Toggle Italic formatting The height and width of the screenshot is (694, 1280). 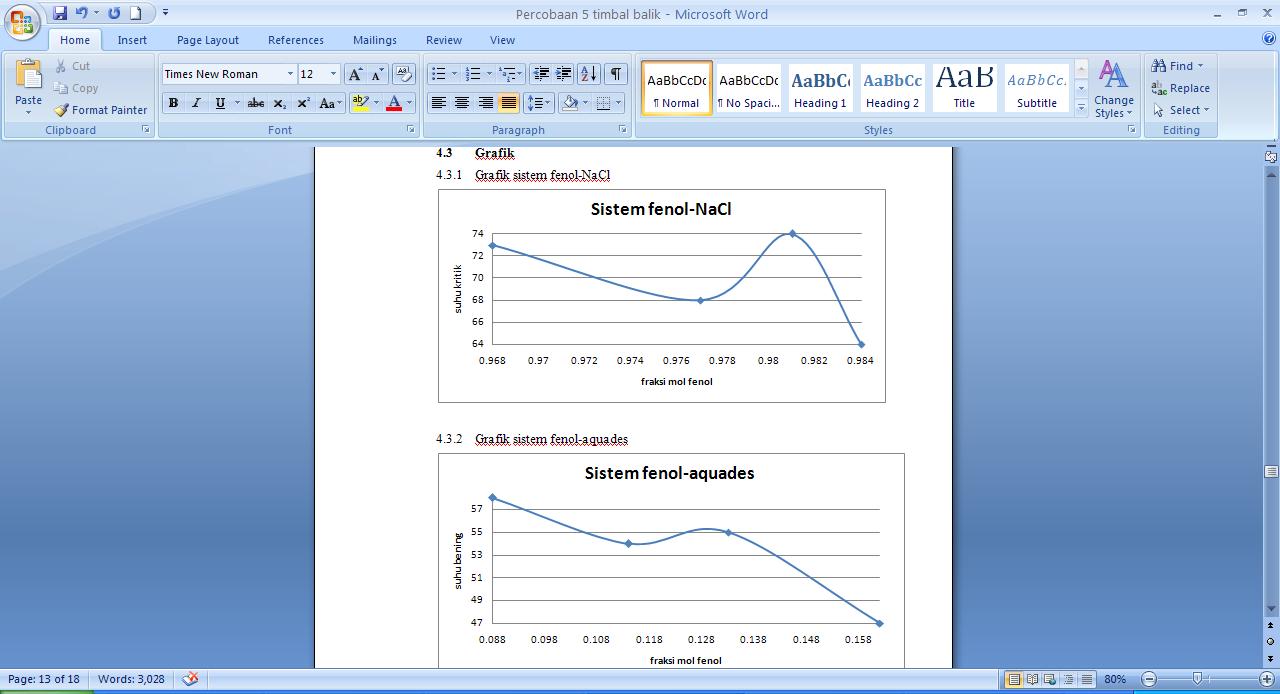[196, 103]
